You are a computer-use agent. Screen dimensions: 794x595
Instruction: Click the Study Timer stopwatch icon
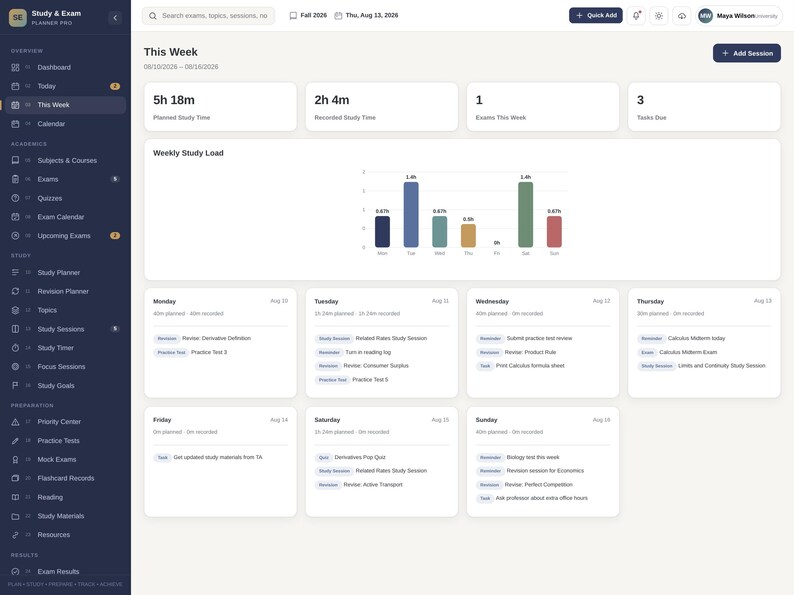[x=15, y=348]
